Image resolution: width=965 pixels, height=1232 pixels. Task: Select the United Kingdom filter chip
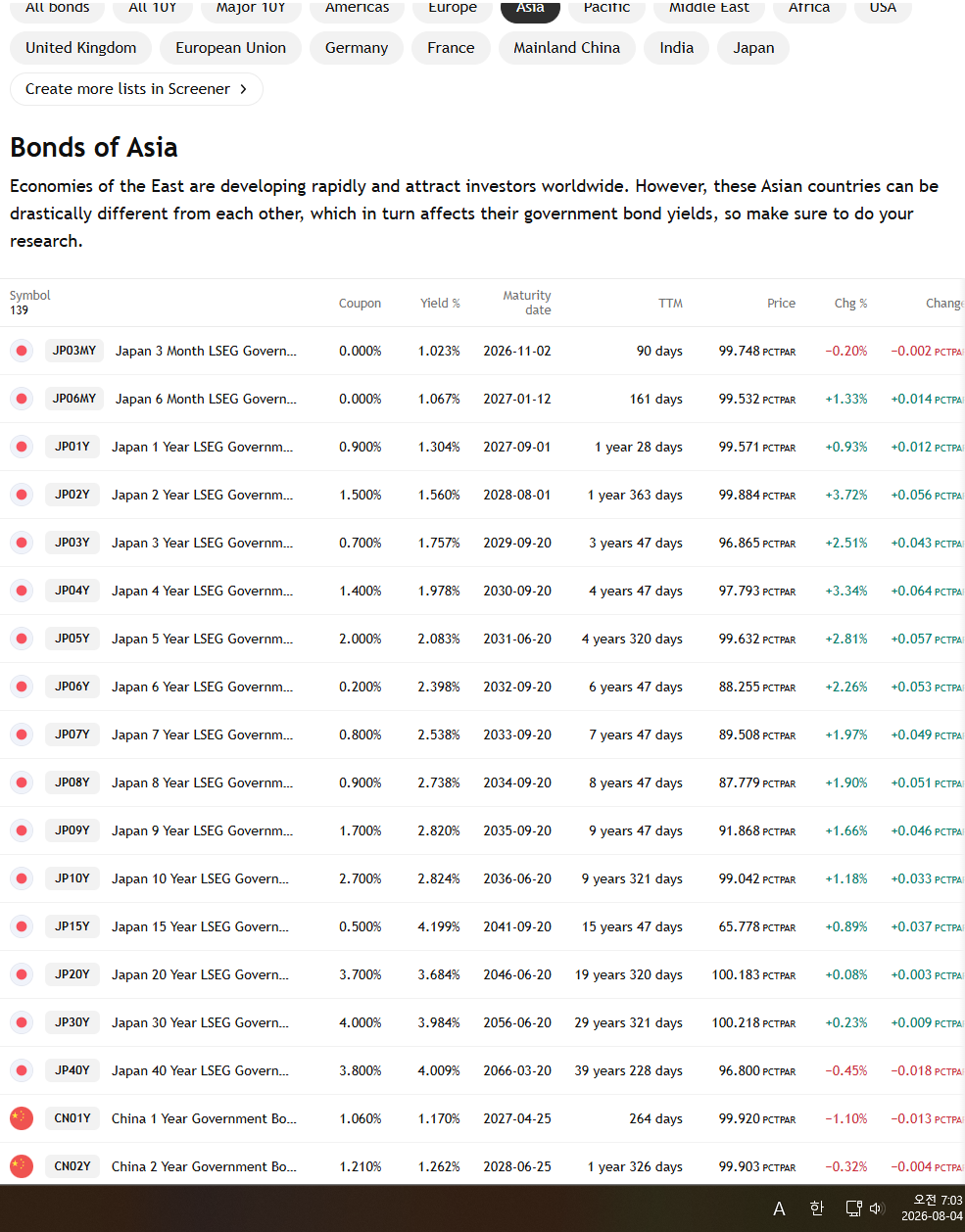[81, 48]
